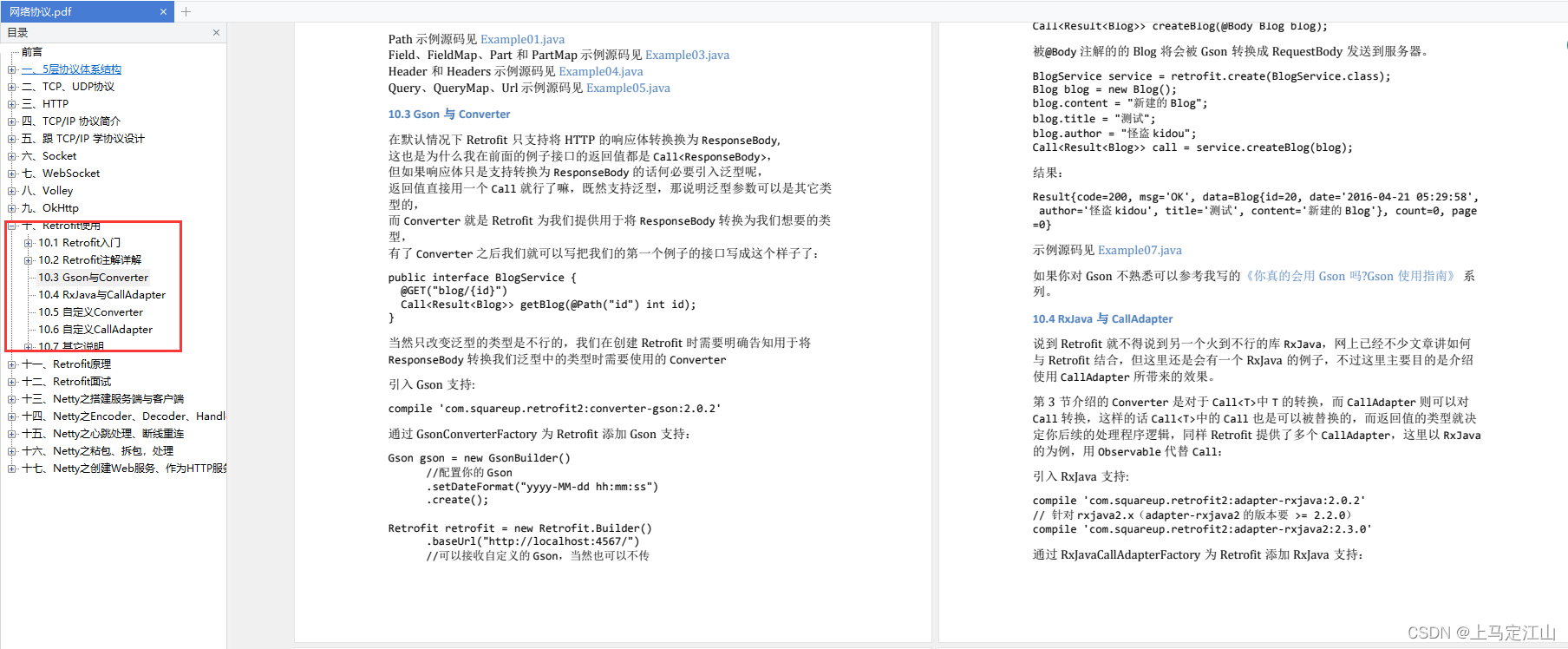Jump to 二、TCP、UDP协议 chapter

pyautogui.click(x=68, y=87)
